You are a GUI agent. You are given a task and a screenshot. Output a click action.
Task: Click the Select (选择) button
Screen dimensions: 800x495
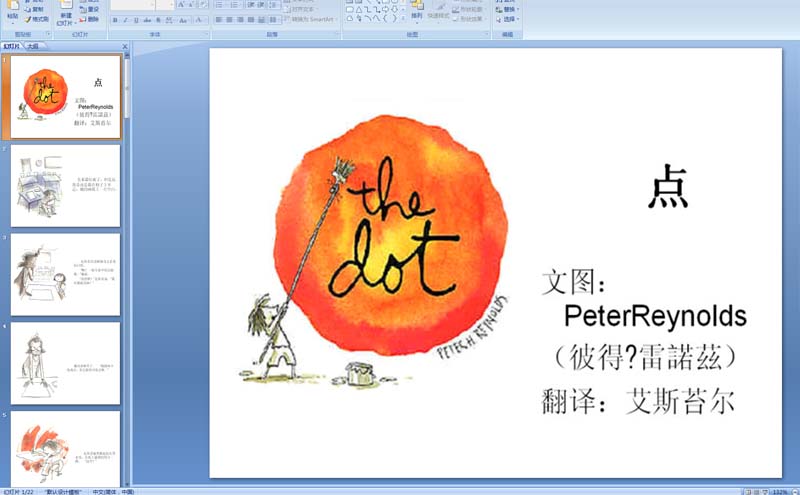(x=508, y=19)
